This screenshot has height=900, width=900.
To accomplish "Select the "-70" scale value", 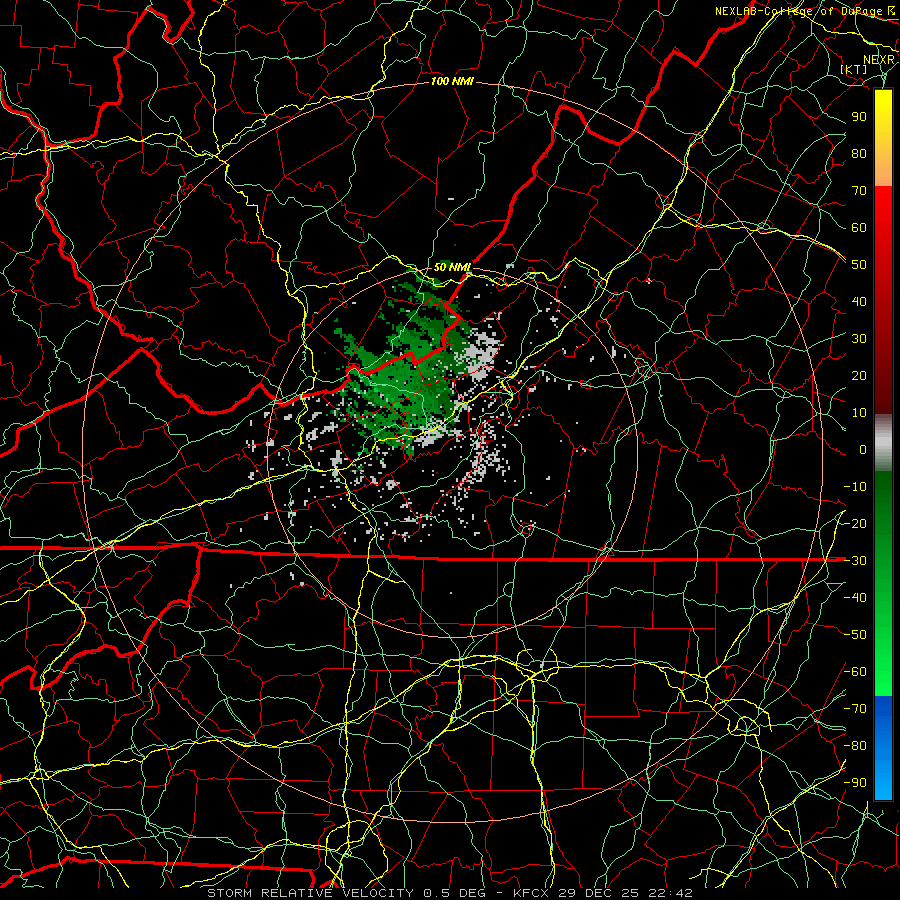I will pos(855,709).
